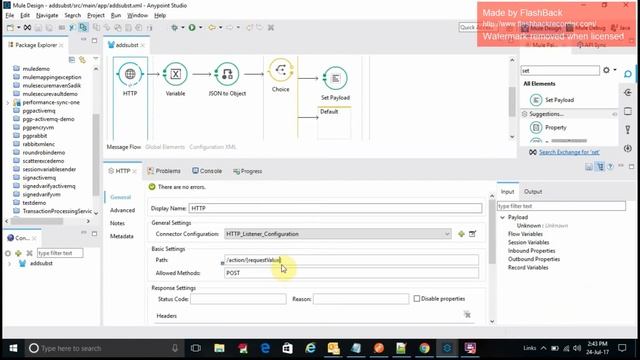
Task: Clear palette search settings gear
Action: [607, 70]
